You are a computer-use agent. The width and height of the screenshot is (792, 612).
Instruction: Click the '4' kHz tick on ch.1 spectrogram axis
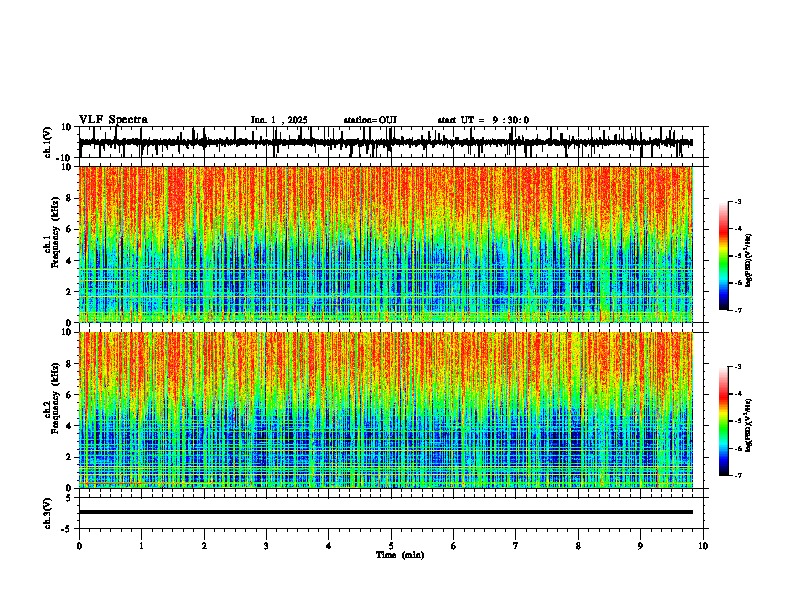pos(70,261)
